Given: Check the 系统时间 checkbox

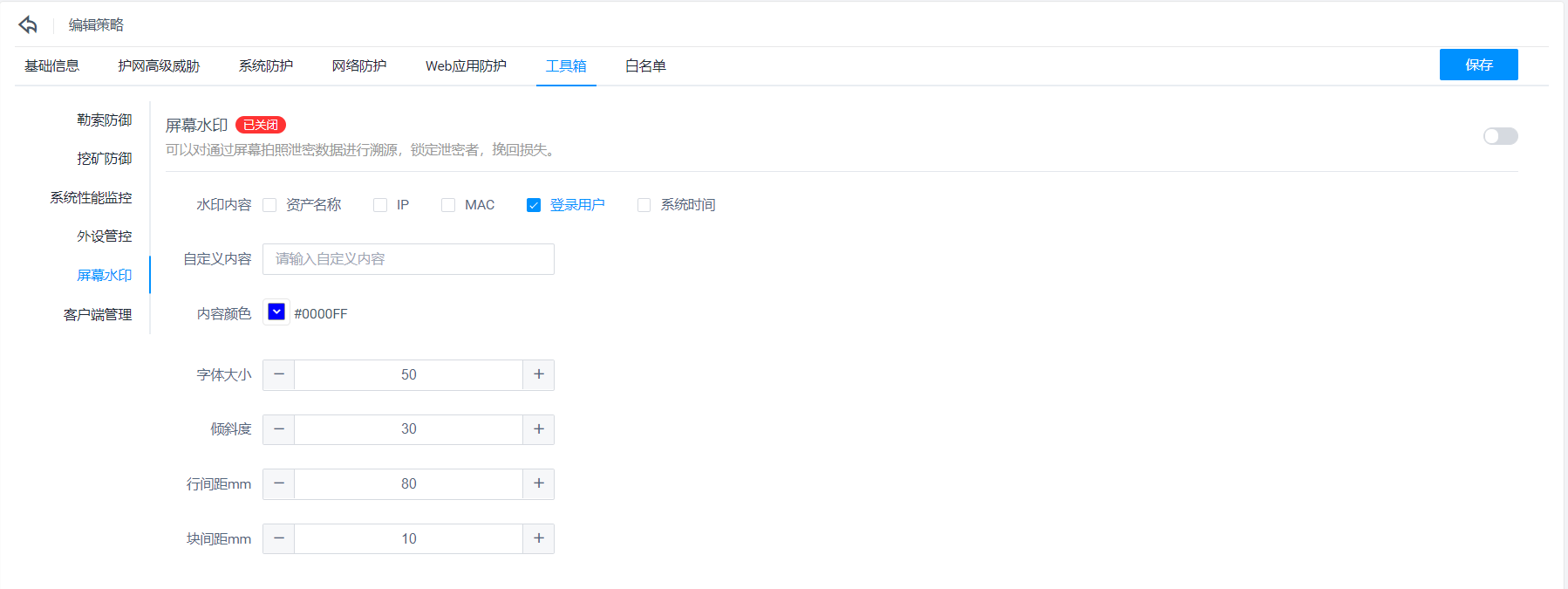Looking at the screenshot, I should pos(644,205).
